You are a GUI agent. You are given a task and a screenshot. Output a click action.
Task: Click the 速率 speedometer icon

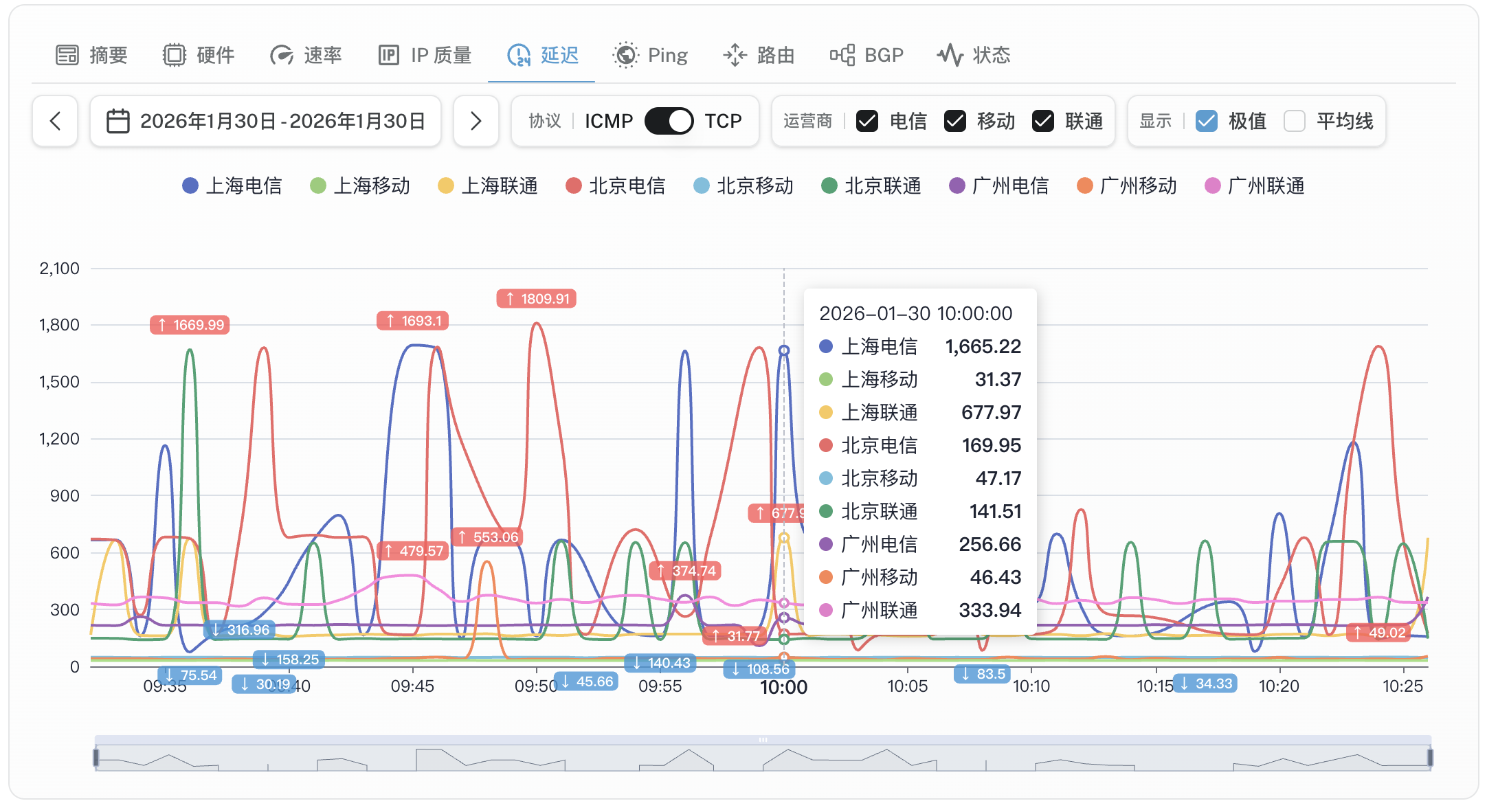tap(282, 54)
